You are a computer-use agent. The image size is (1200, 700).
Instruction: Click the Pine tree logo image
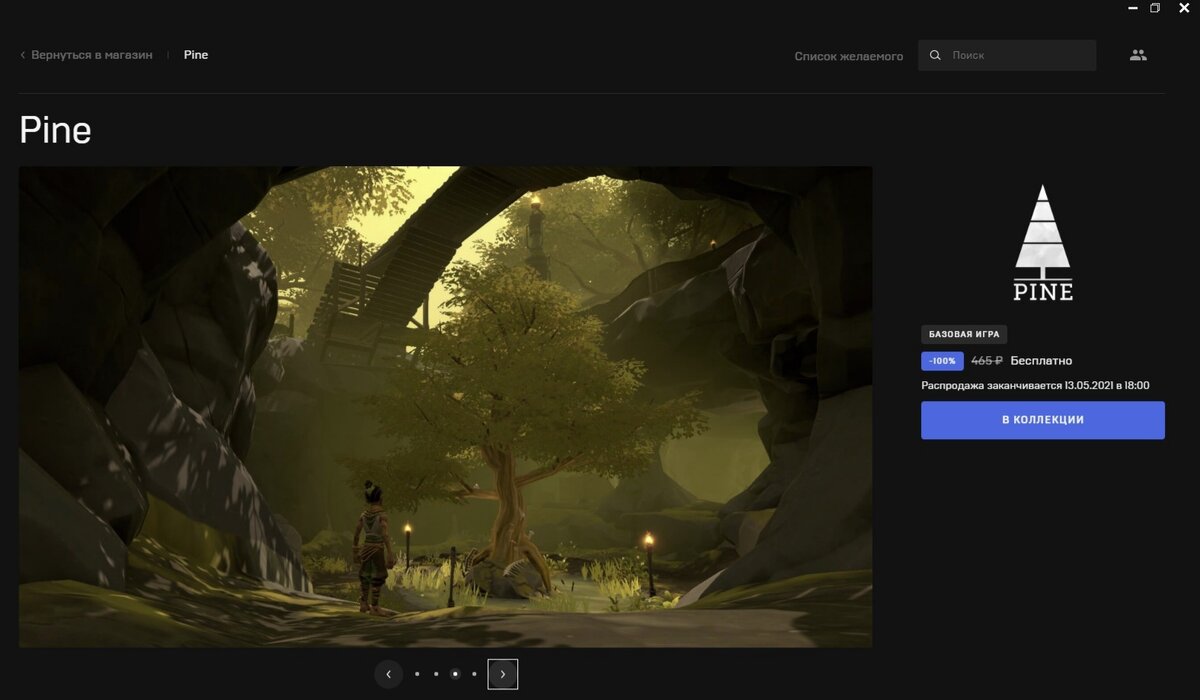click(1043, 243)
